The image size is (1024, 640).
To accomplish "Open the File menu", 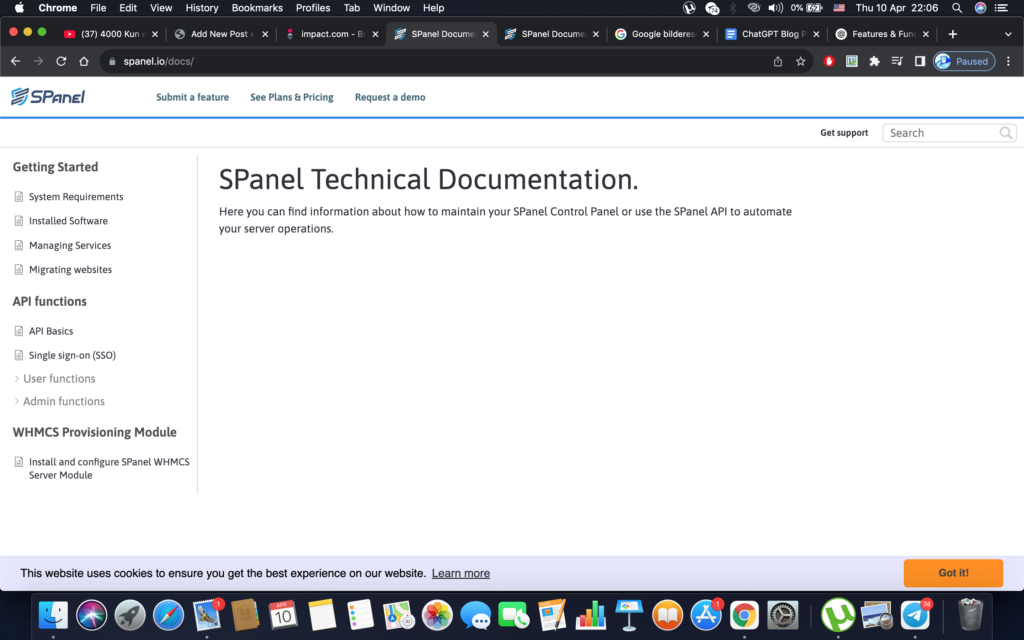I will pos(98,8).
